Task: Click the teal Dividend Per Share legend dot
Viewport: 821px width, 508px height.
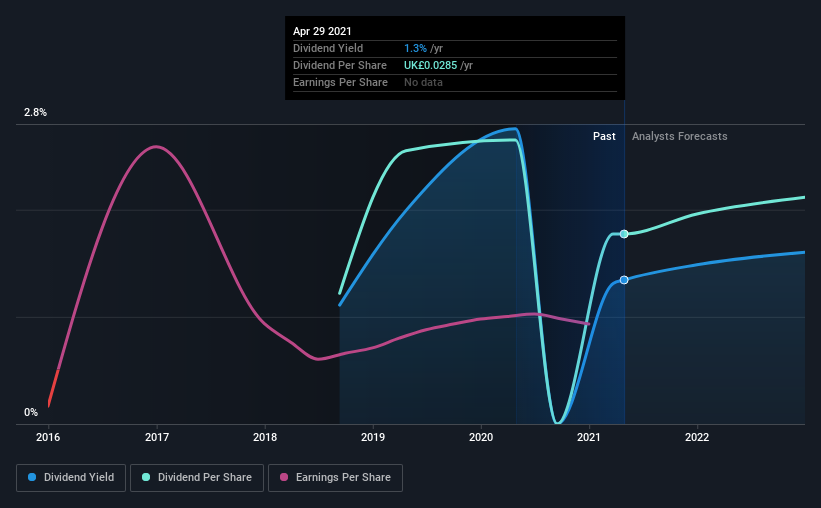Action: tap(146, 477)
